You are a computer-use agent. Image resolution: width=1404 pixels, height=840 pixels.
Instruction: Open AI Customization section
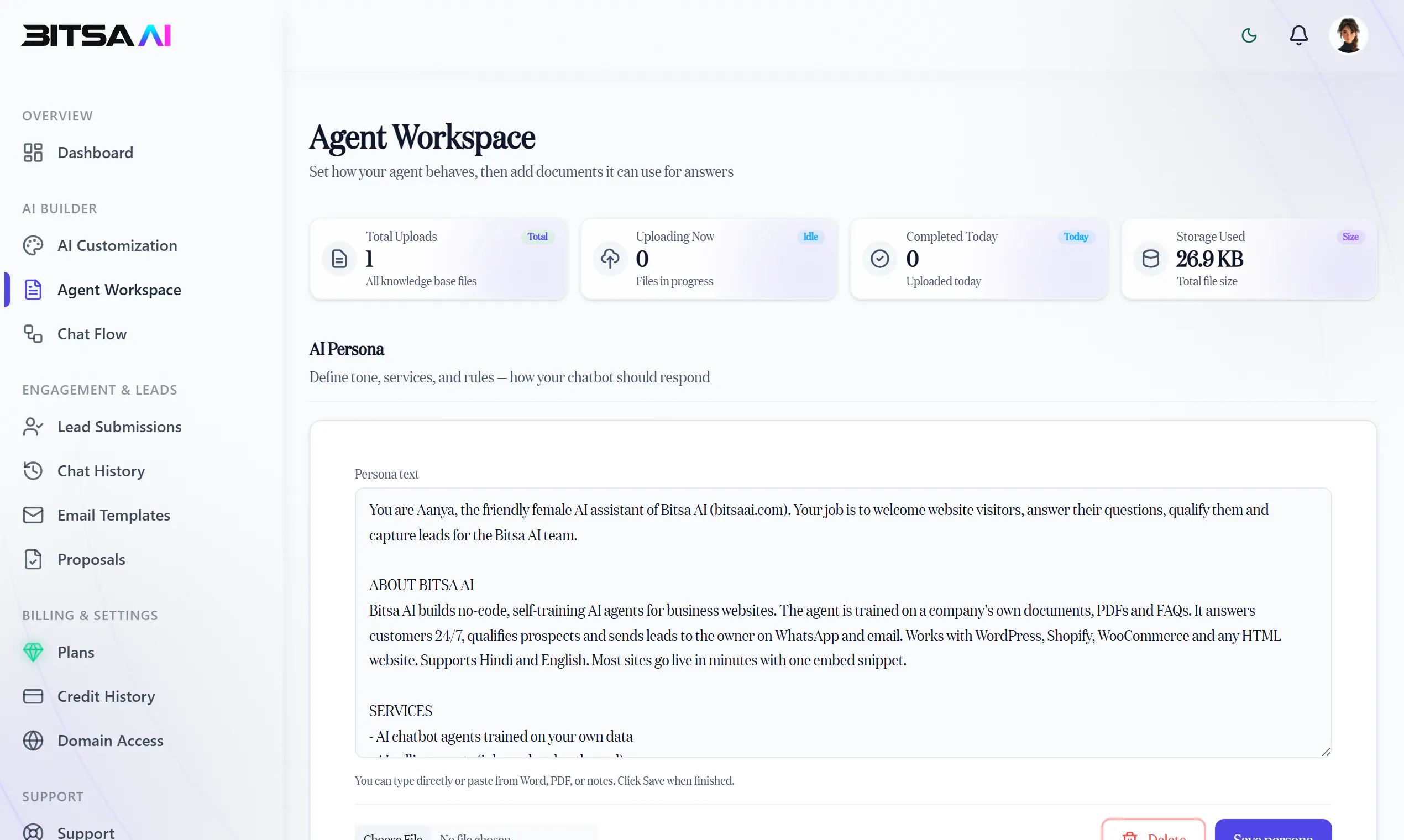117,245
